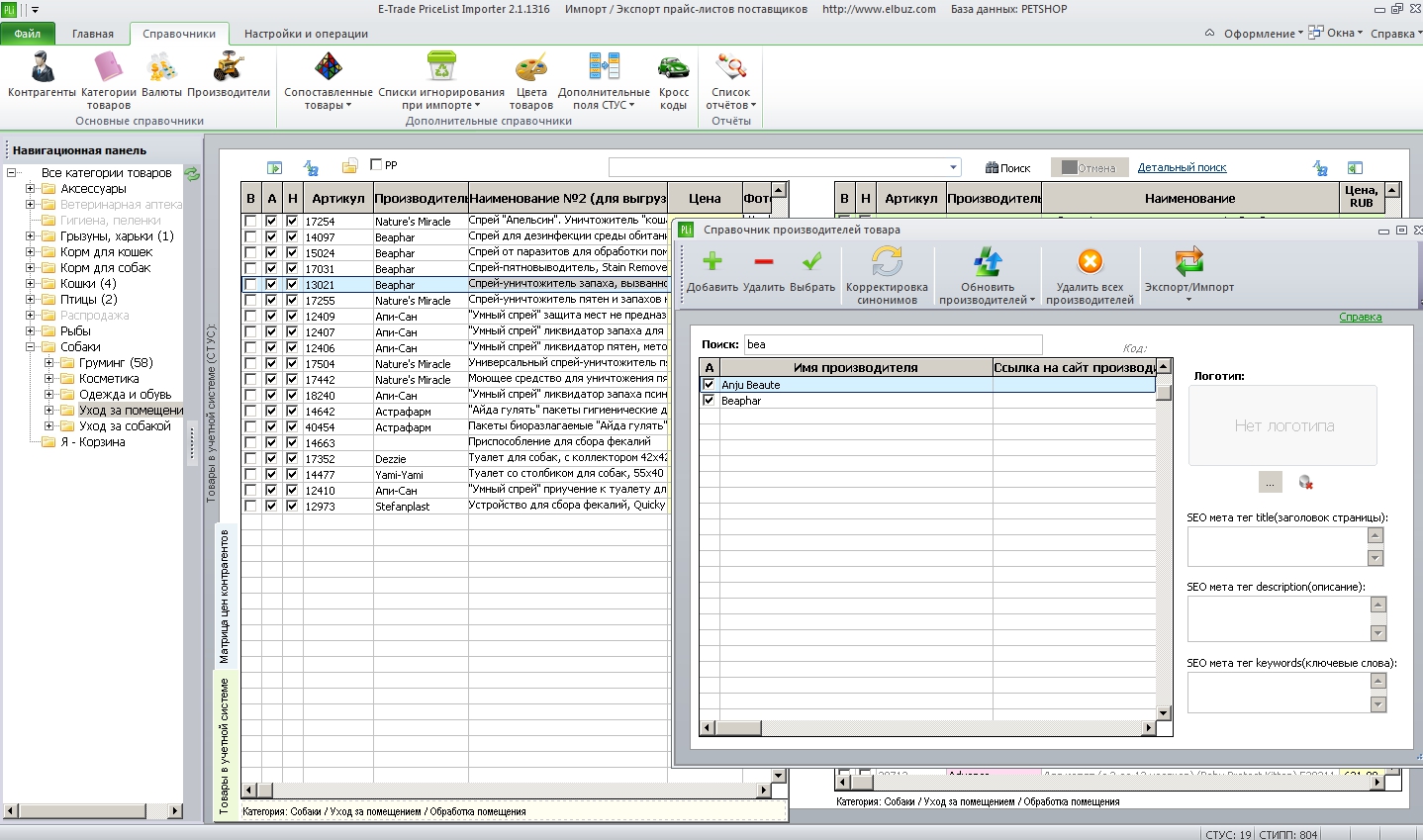Viewport: 1423px width, 840px height.
Task: Toggle the PP checkbox
Action: click(x=376, y=164)
